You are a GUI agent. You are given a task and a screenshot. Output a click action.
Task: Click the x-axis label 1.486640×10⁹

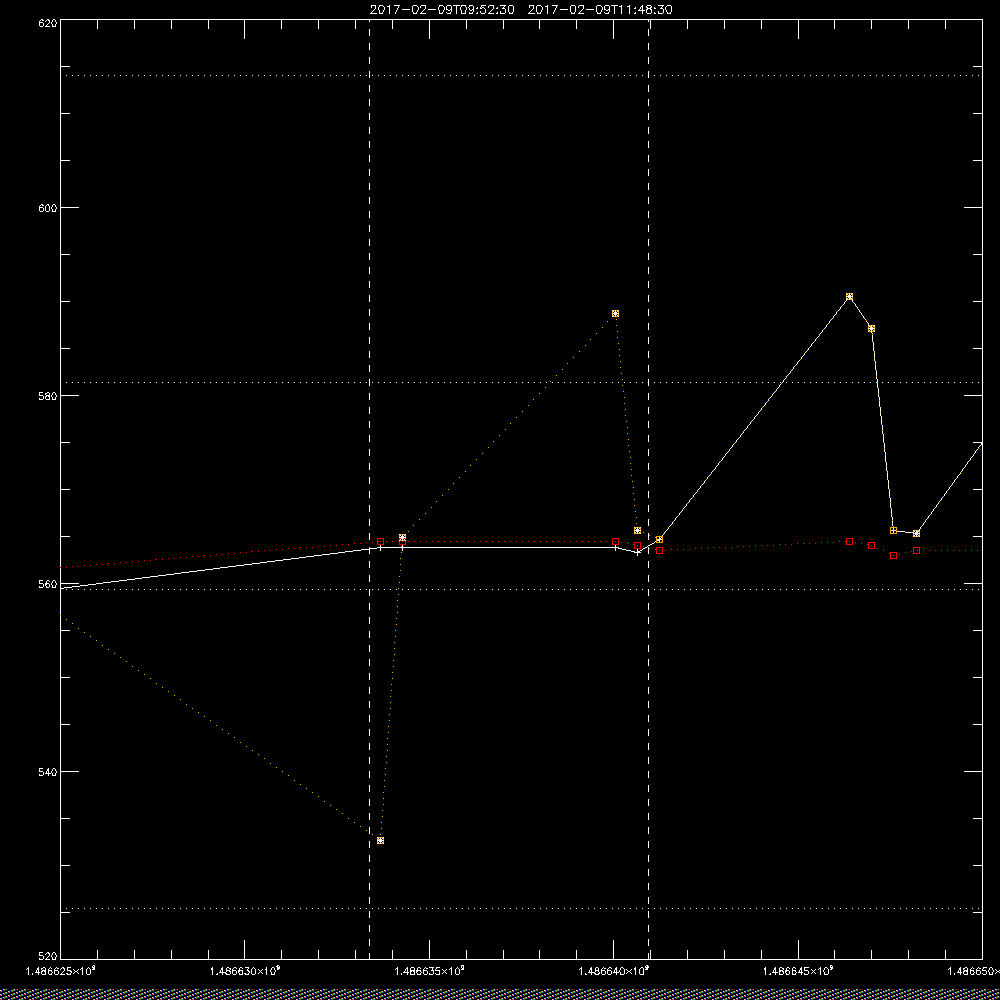tap(614, 971)
